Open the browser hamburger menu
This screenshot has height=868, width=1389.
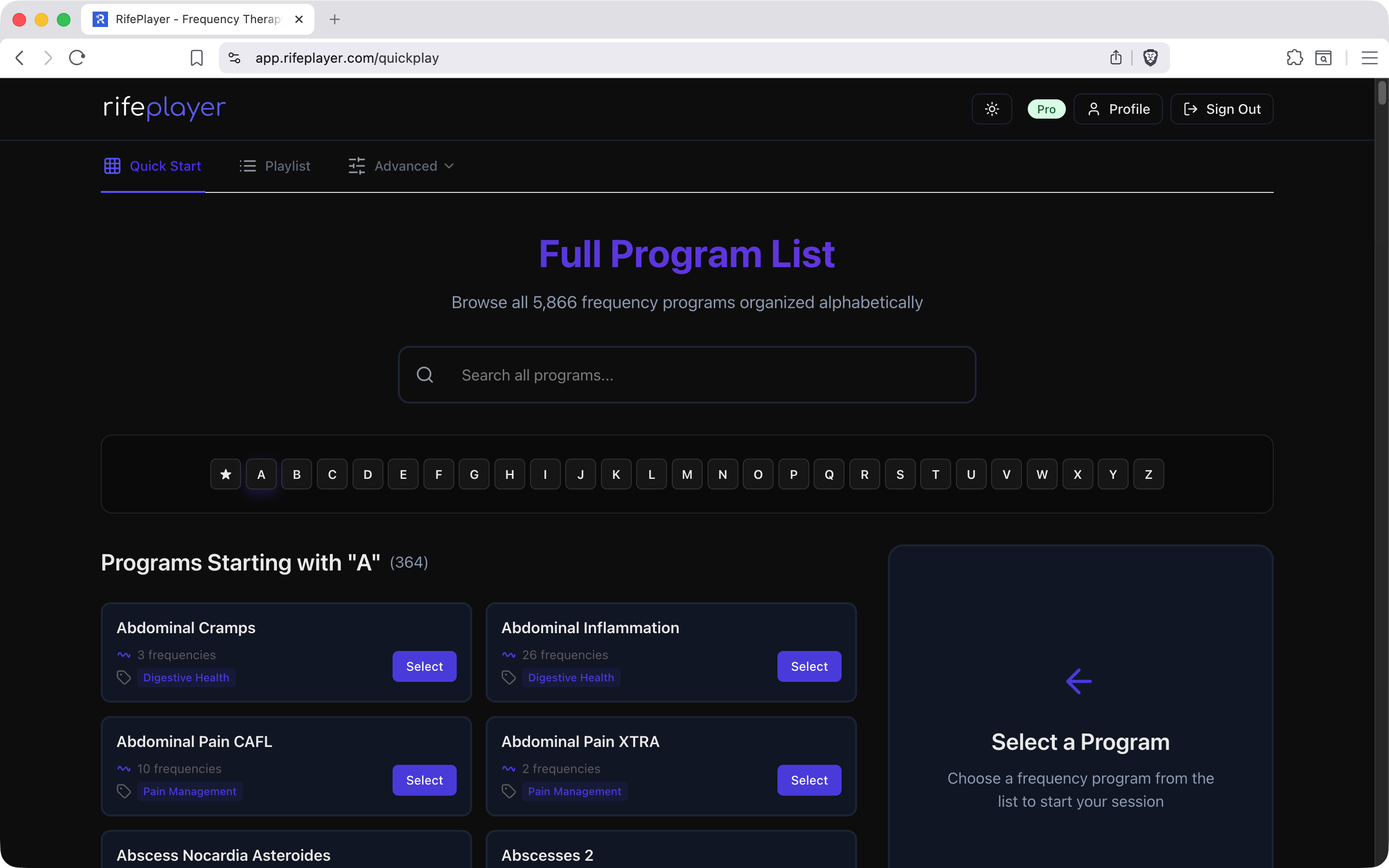click(x=1370, y=57)
